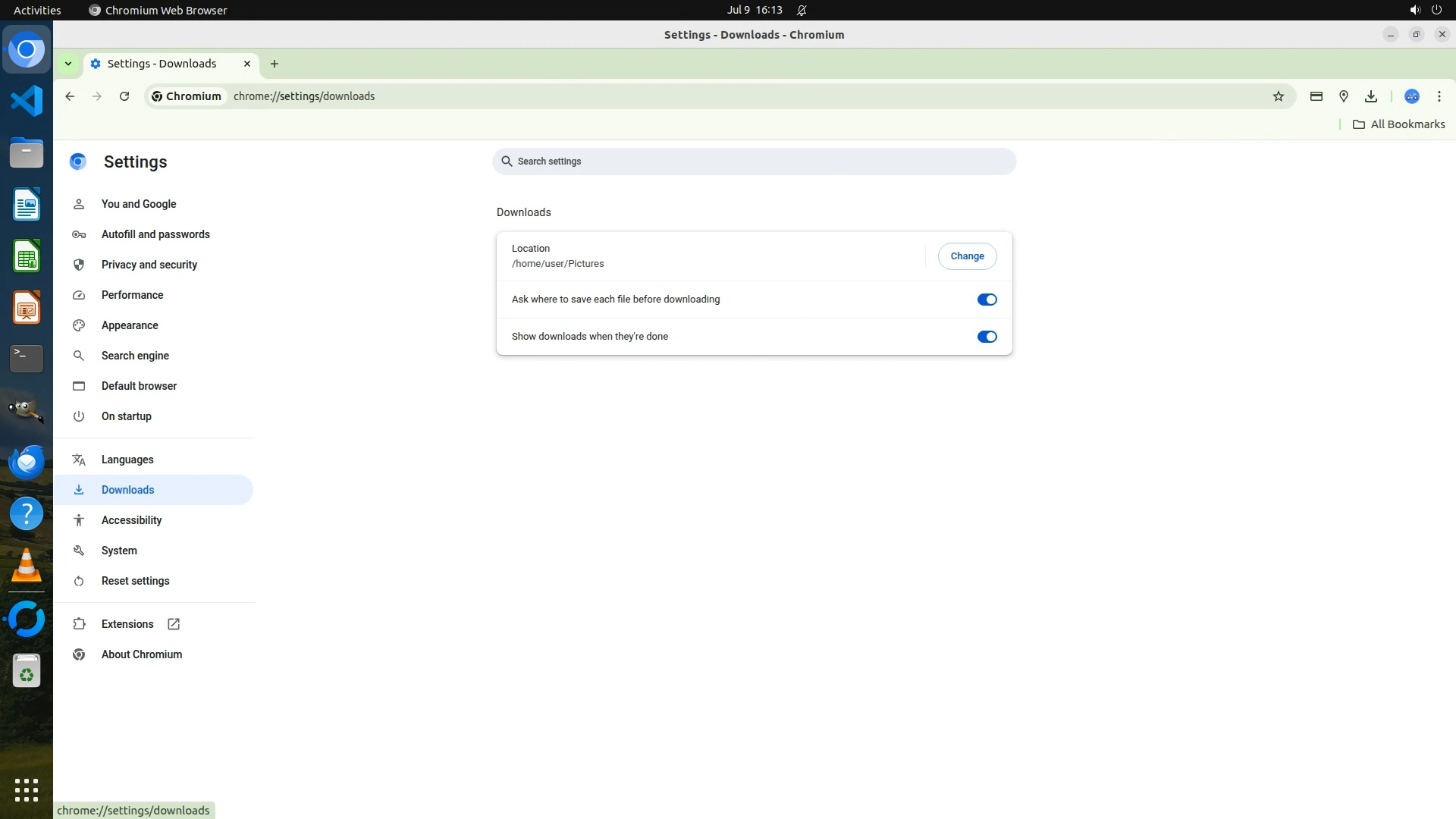The width and height of the screenshot is (1456, 819).
Task: Expand the tab search dropdown arrow
Action: pyautogui.click(x=68, y=64)
